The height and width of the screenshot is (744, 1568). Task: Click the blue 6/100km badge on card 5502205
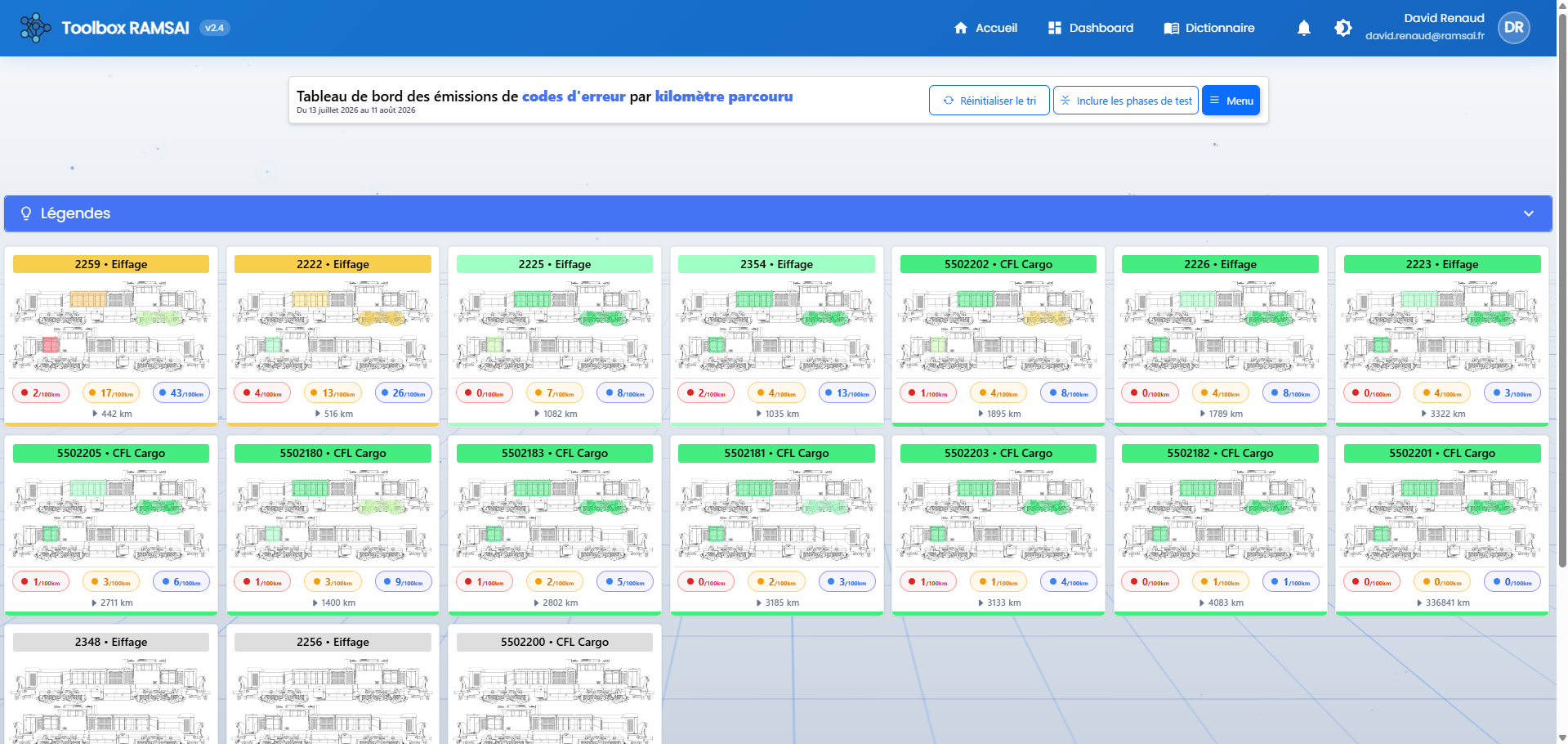[181, 582]
